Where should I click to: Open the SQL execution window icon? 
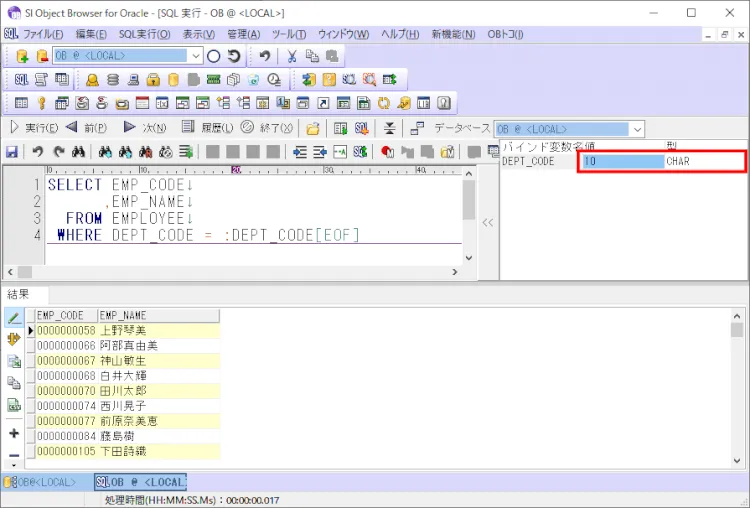pyautogui.click(x=21, y=79)
